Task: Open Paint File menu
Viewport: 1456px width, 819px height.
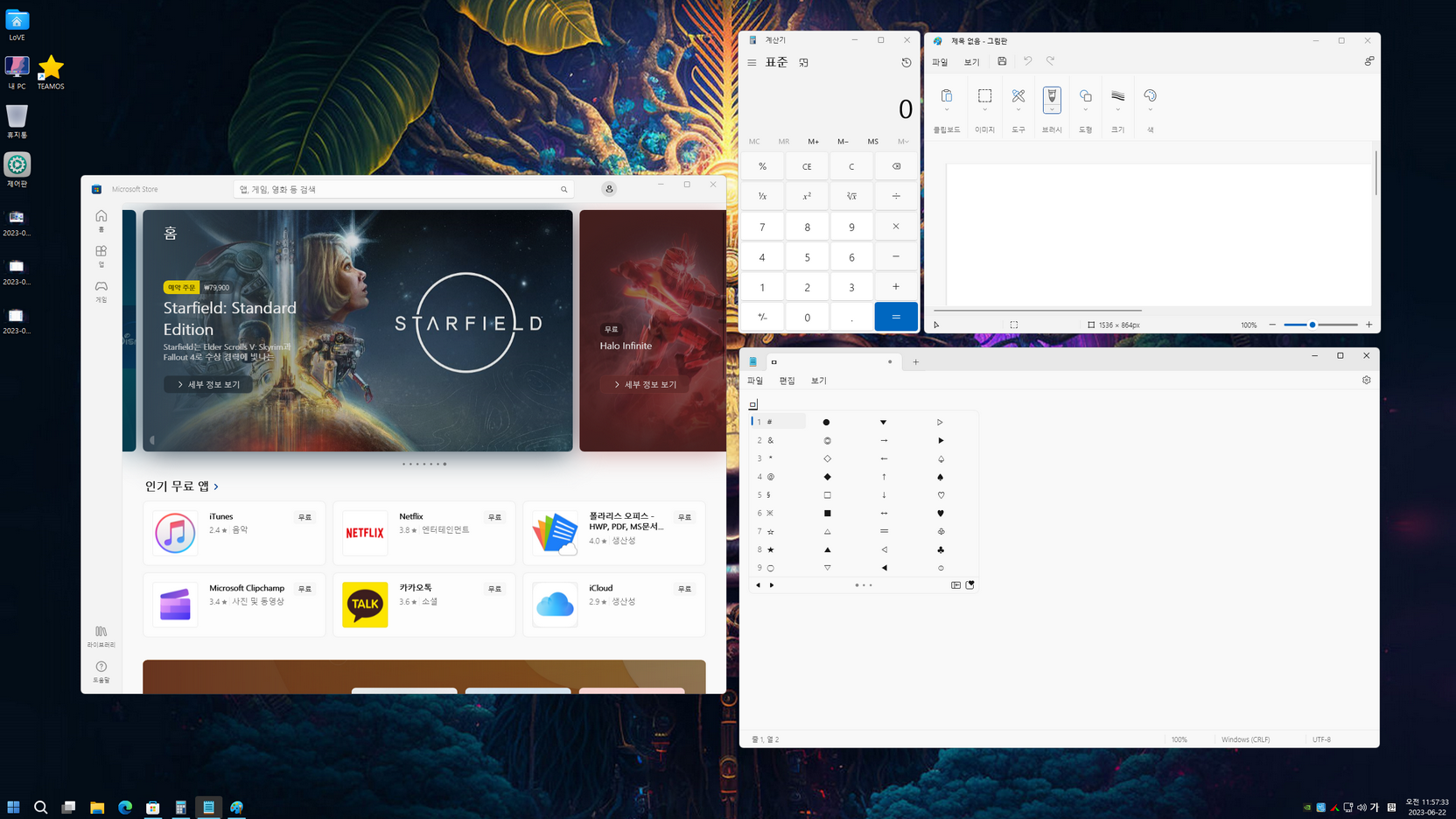Action: coord(940,62)
